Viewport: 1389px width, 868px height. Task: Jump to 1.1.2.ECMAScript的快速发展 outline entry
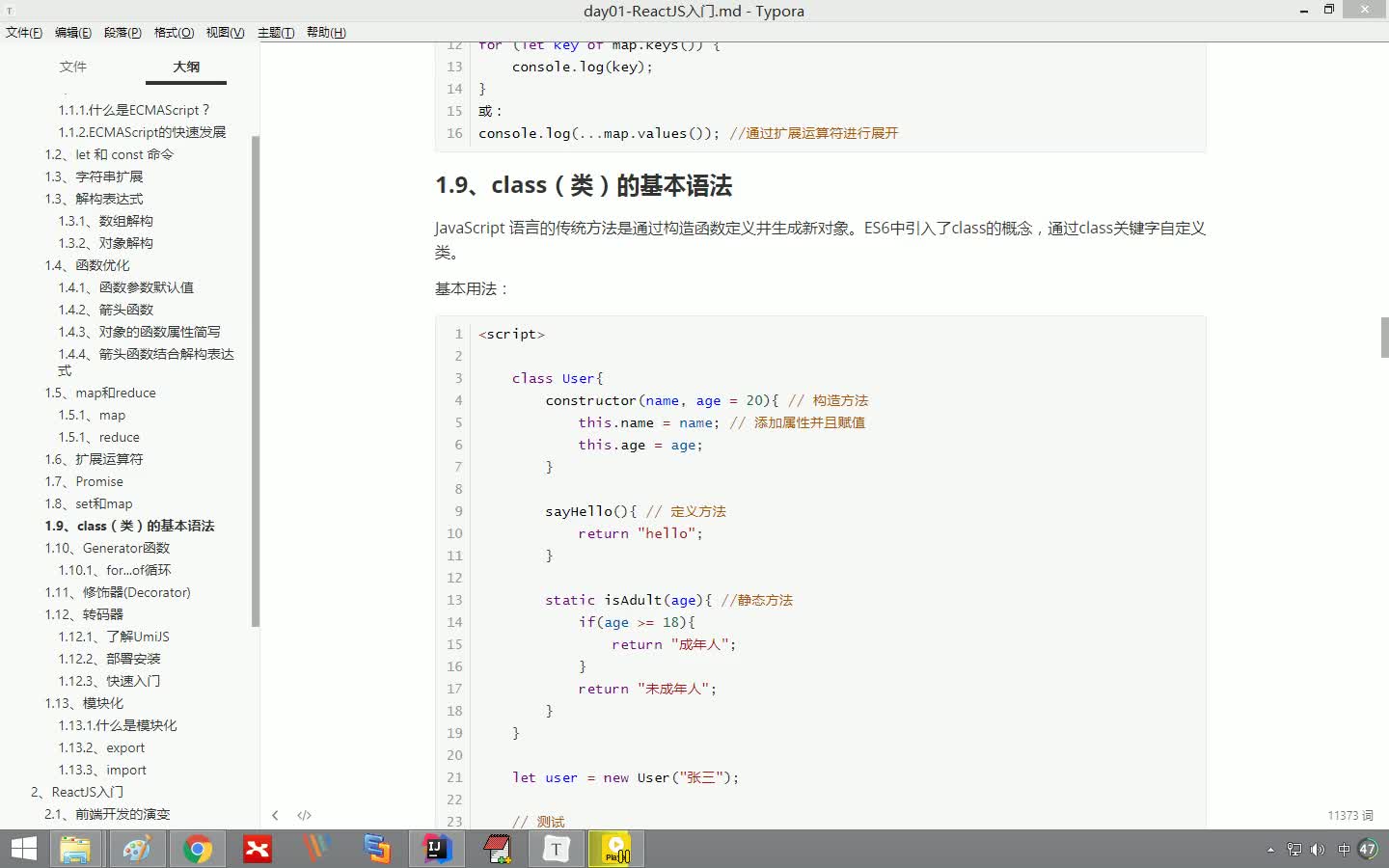point(142,132)
